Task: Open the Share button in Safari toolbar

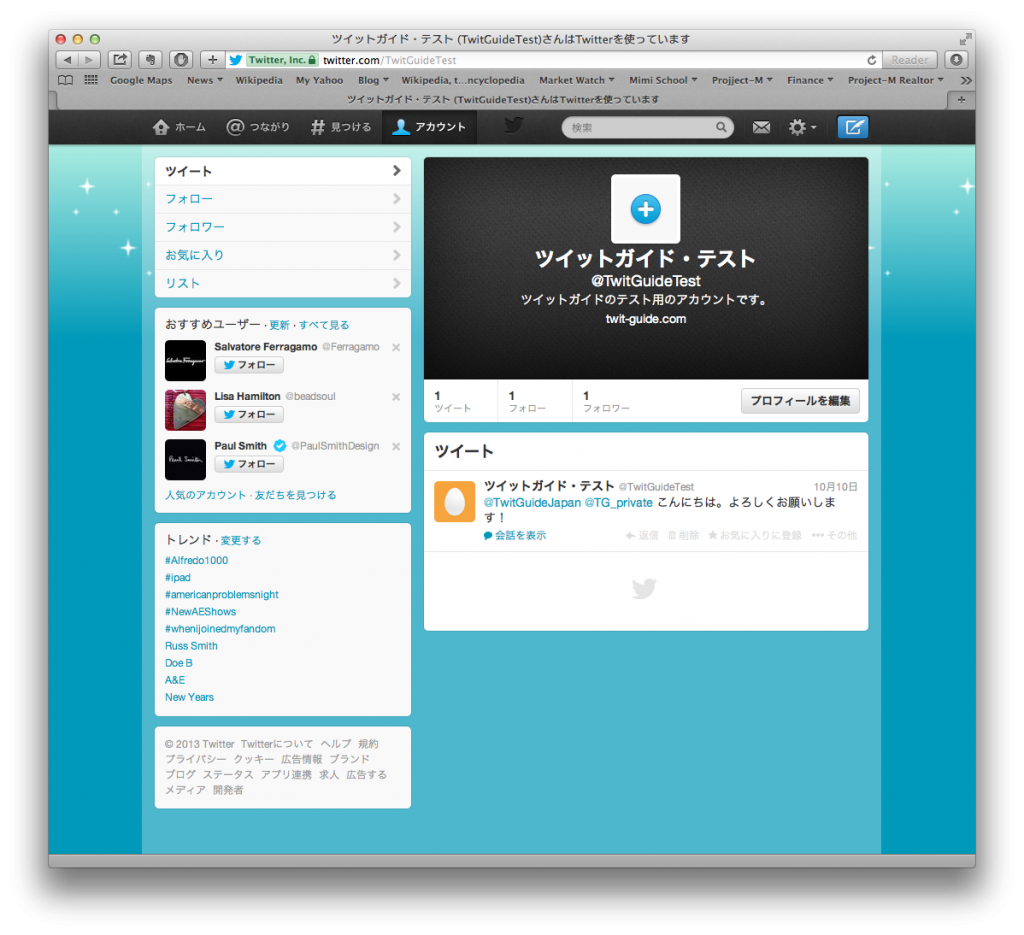Action: [x=120, y=60]
